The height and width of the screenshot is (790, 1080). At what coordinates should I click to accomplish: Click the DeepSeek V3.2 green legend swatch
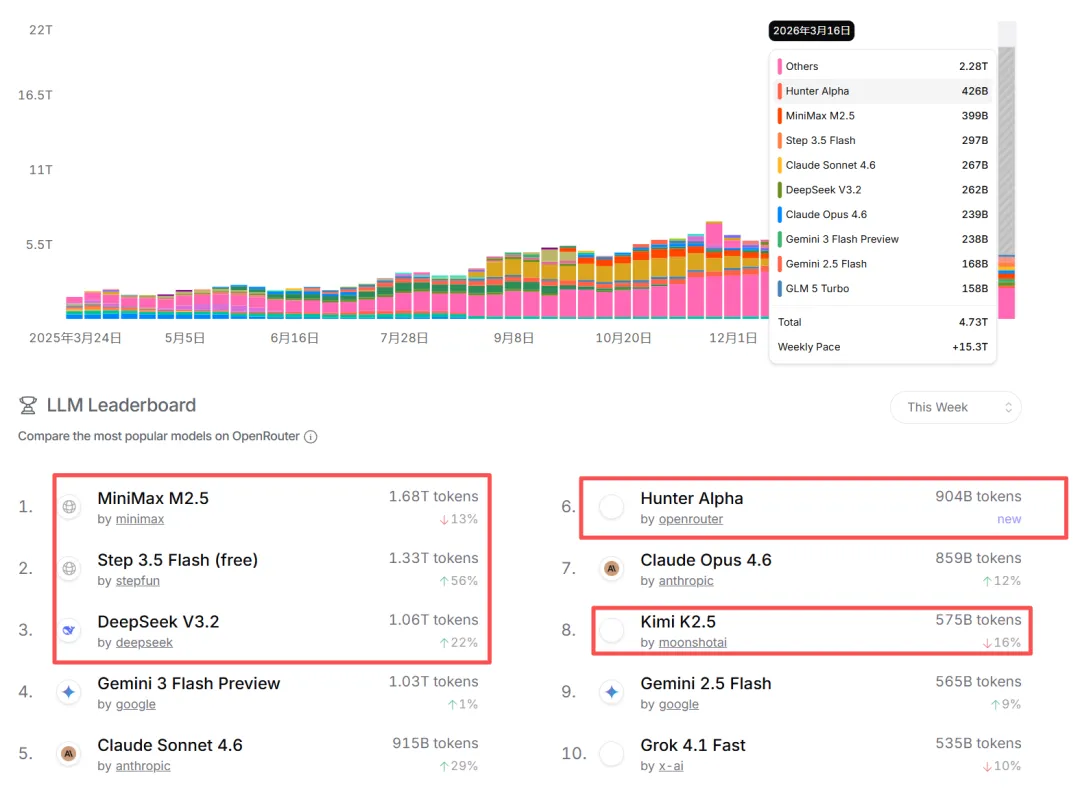(780, 190)
